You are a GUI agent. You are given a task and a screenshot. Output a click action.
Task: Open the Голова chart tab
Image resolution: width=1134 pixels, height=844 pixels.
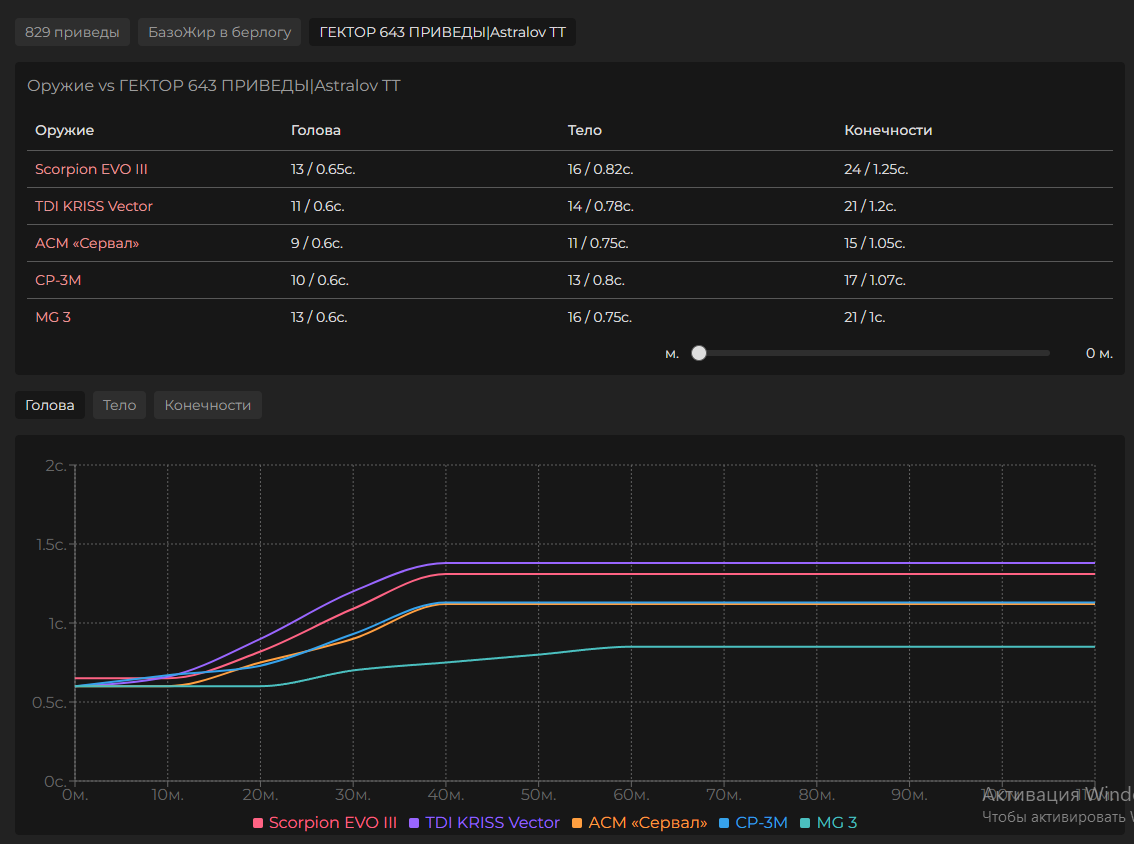point(50,405)
